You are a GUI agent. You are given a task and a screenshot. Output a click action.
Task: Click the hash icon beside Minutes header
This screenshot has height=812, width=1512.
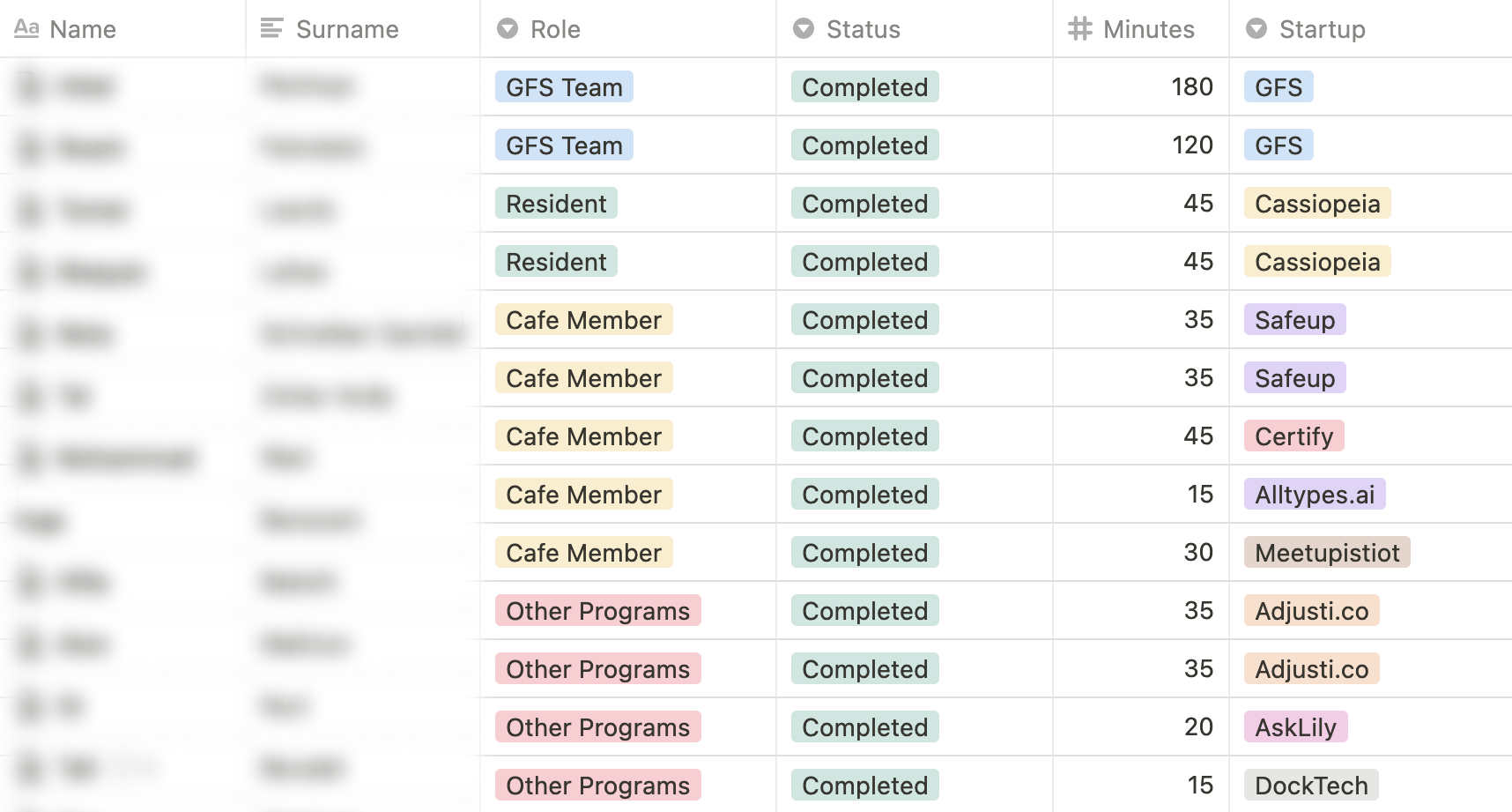[1080, 29]
